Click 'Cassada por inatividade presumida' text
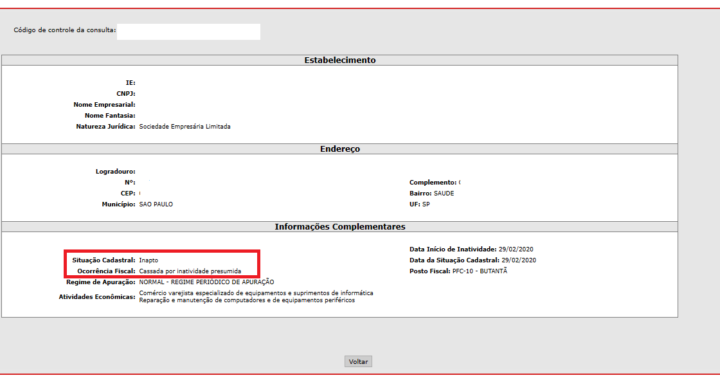The height and width of the screenshot is (380, 720). click(x=190, y=271)
